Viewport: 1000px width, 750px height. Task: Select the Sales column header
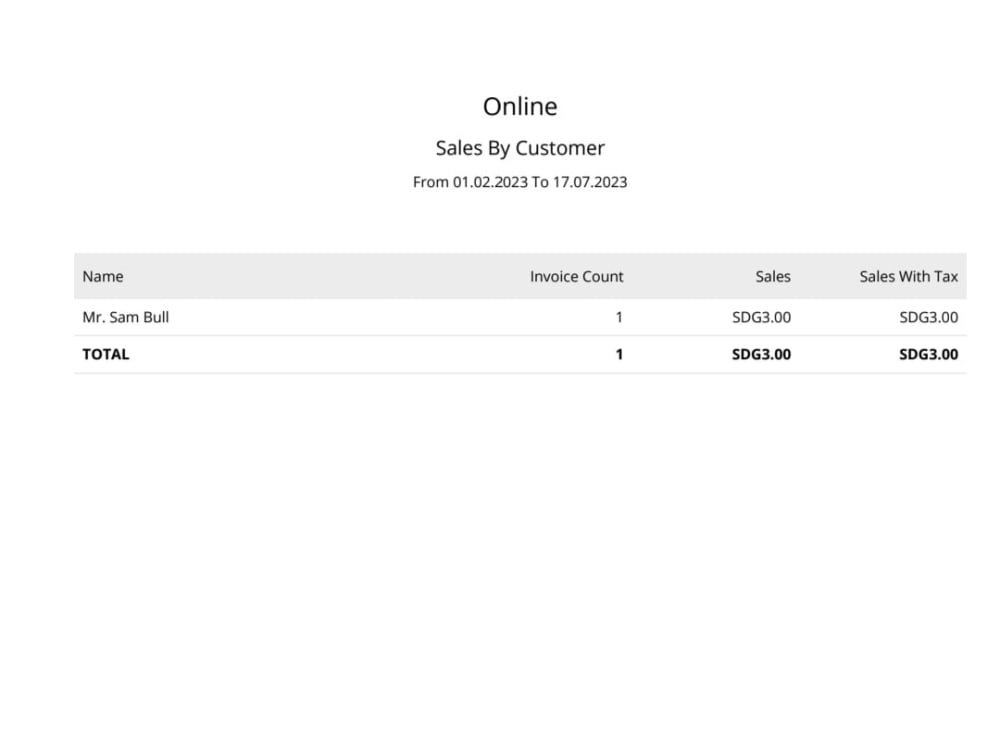click(x=773, y=277)
